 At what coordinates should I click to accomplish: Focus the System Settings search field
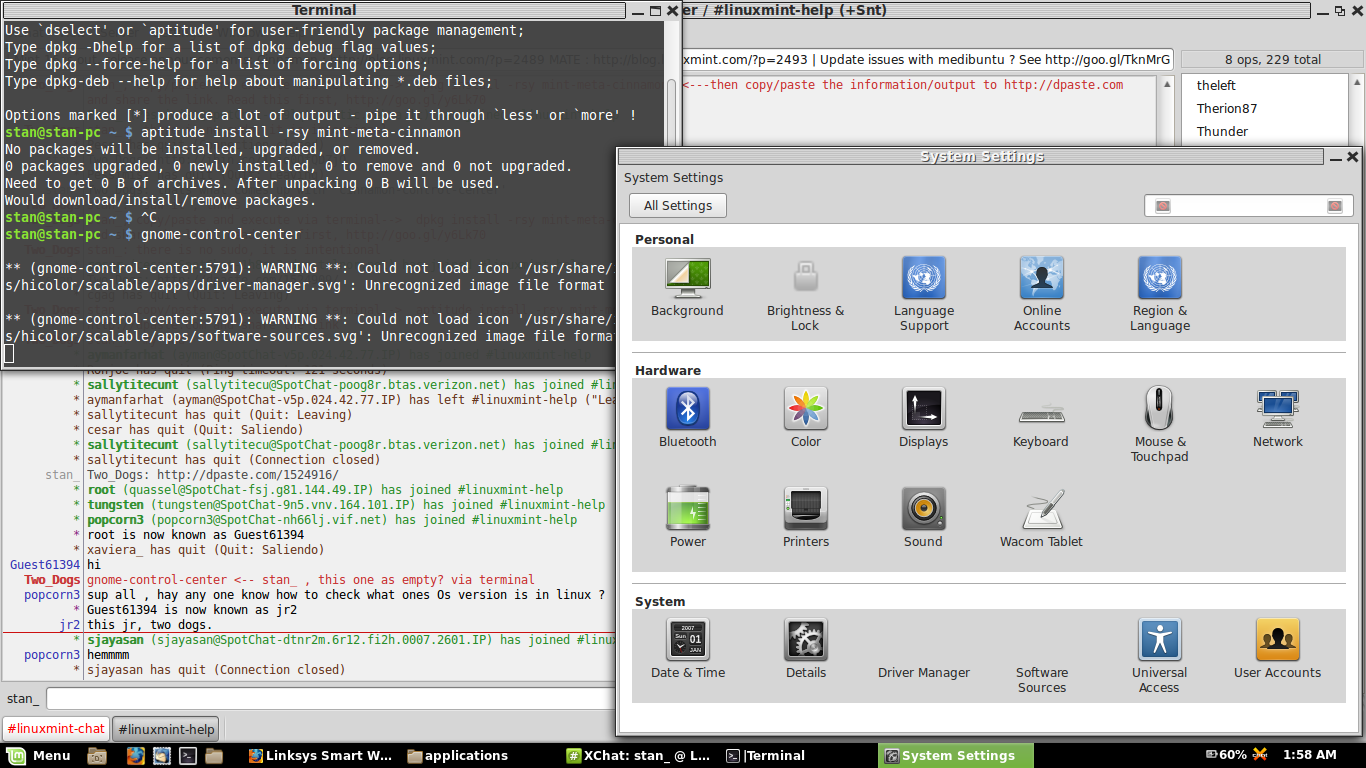coord(1248,205)
